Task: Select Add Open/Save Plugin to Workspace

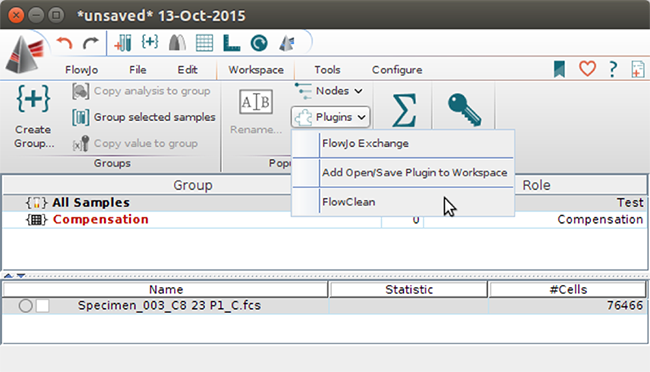Action: point(403,173)
